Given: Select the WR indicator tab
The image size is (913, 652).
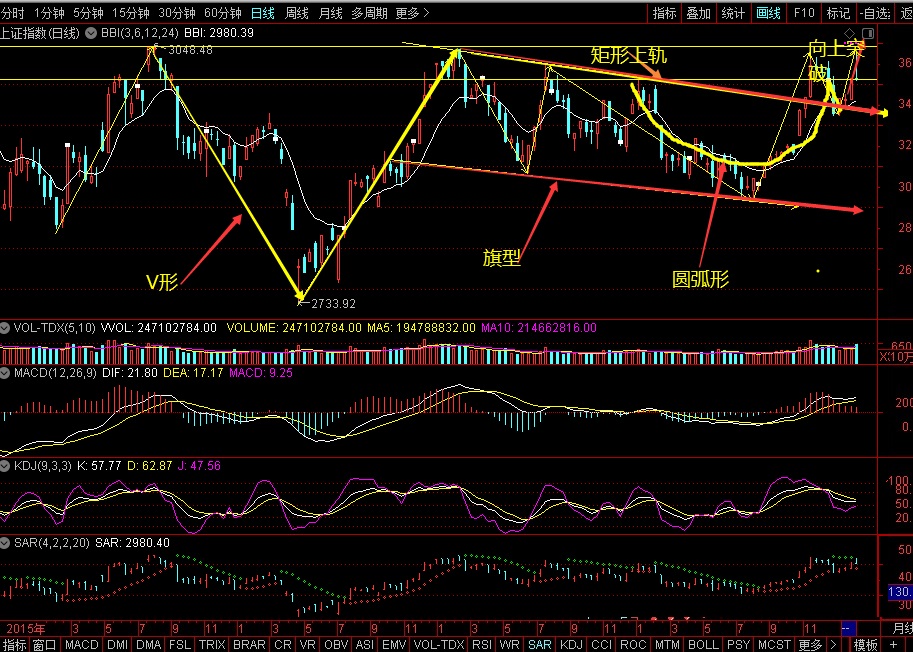Looking at the screenshot, I should click(509, 644).
